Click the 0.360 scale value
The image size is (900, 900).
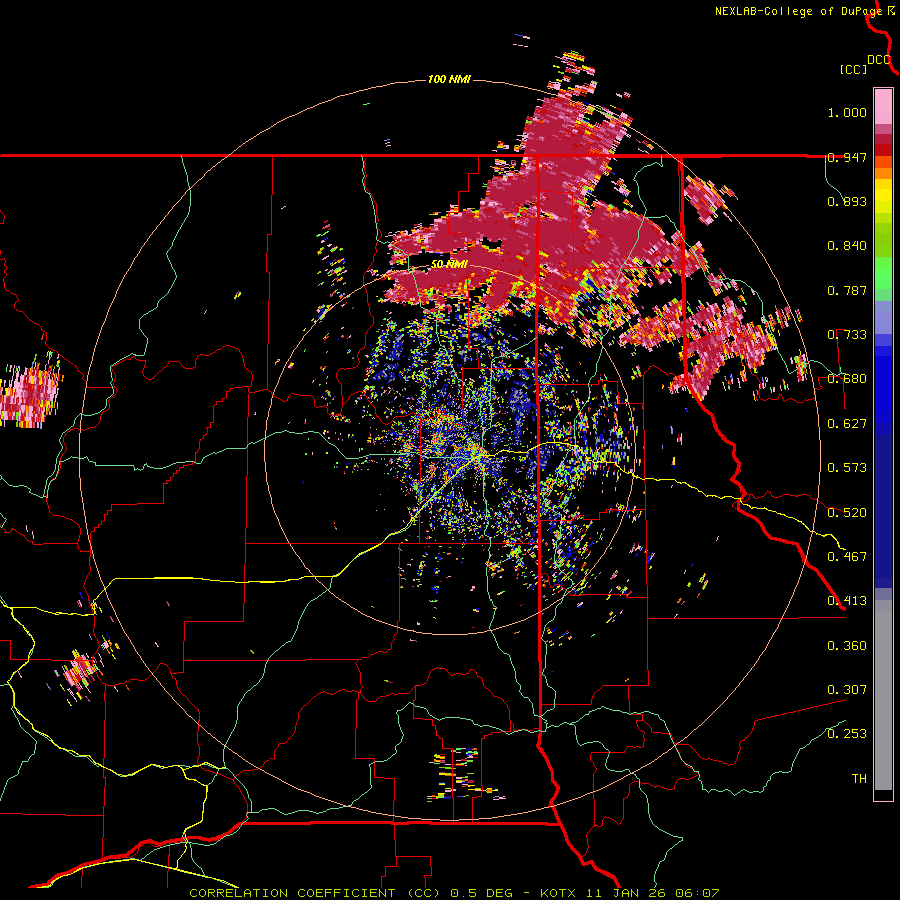click(x=847, y=646)
